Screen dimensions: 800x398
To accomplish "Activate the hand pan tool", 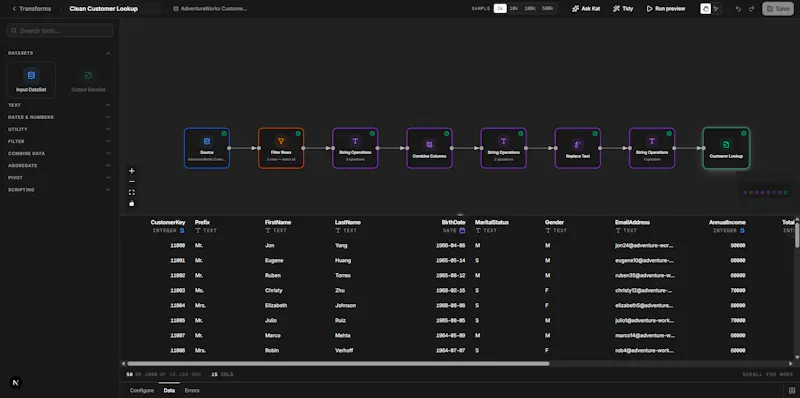I will click(706, 9).
